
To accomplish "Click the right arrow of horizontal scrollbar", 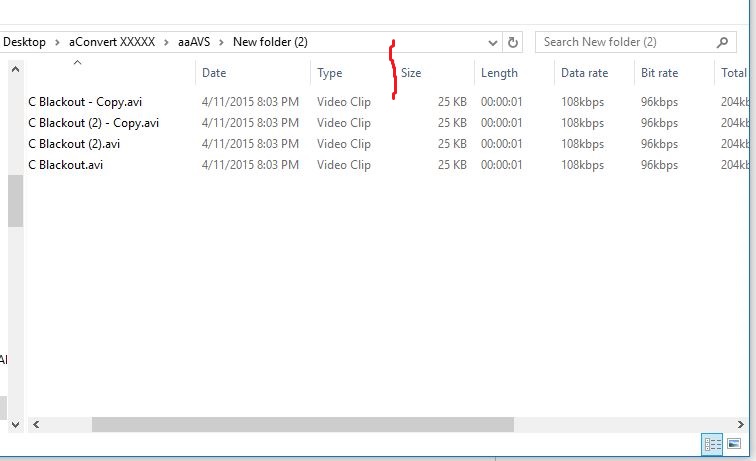I will pyautogui.click(x=744, y=424).
